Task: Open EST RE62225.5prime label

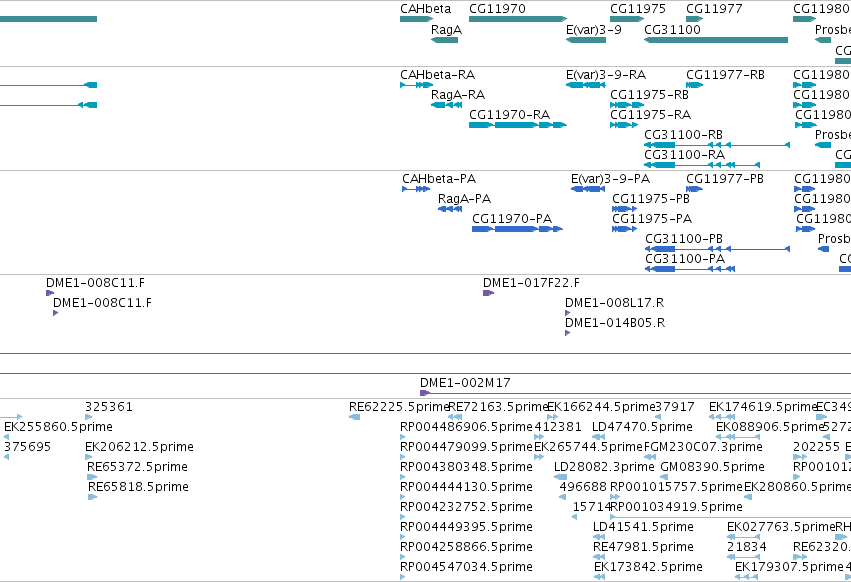Action: 399,407
